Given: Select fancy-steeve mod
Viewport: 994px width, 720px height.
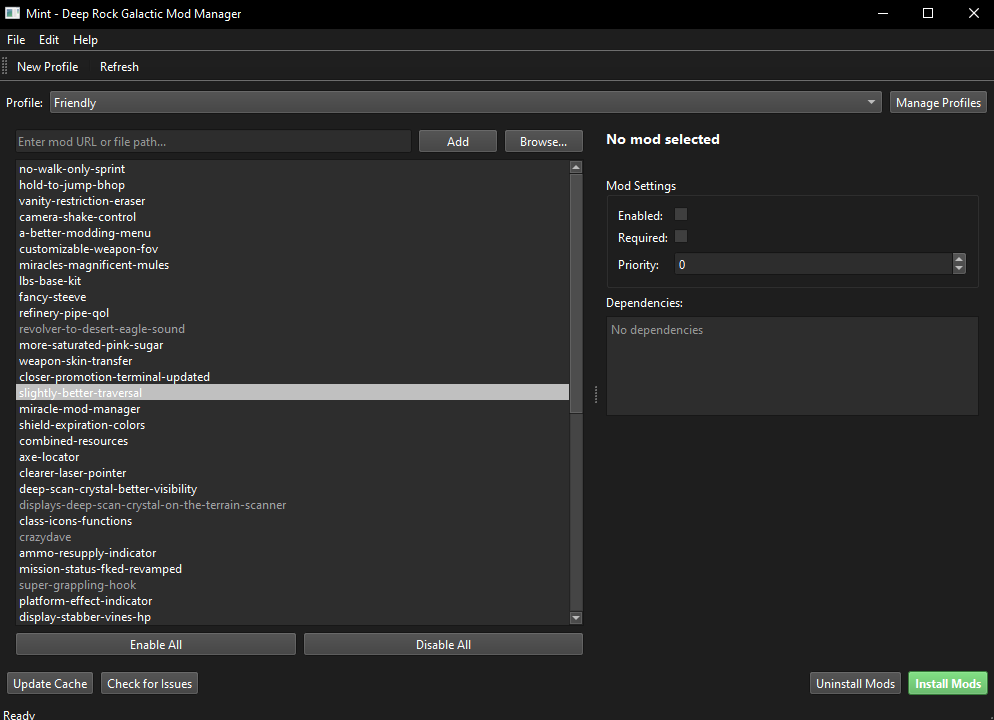Looking at the screenshot, I should (x=292, y=297).
